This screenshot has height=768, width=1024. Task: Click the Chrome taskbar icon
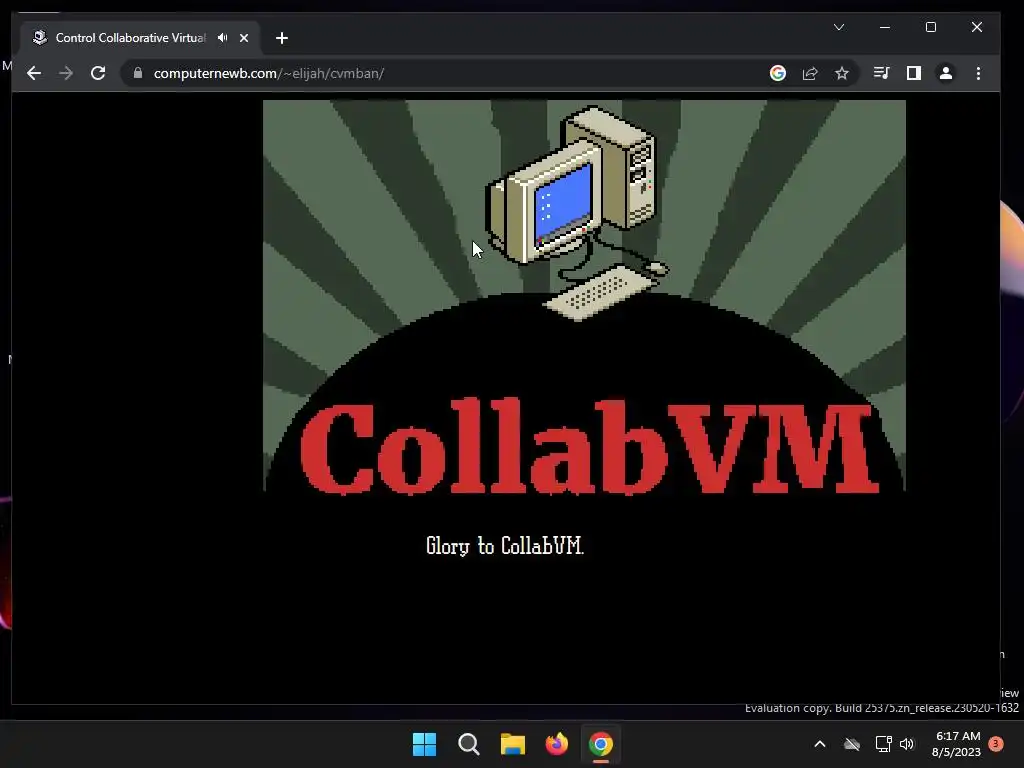(x=601, y=744)
